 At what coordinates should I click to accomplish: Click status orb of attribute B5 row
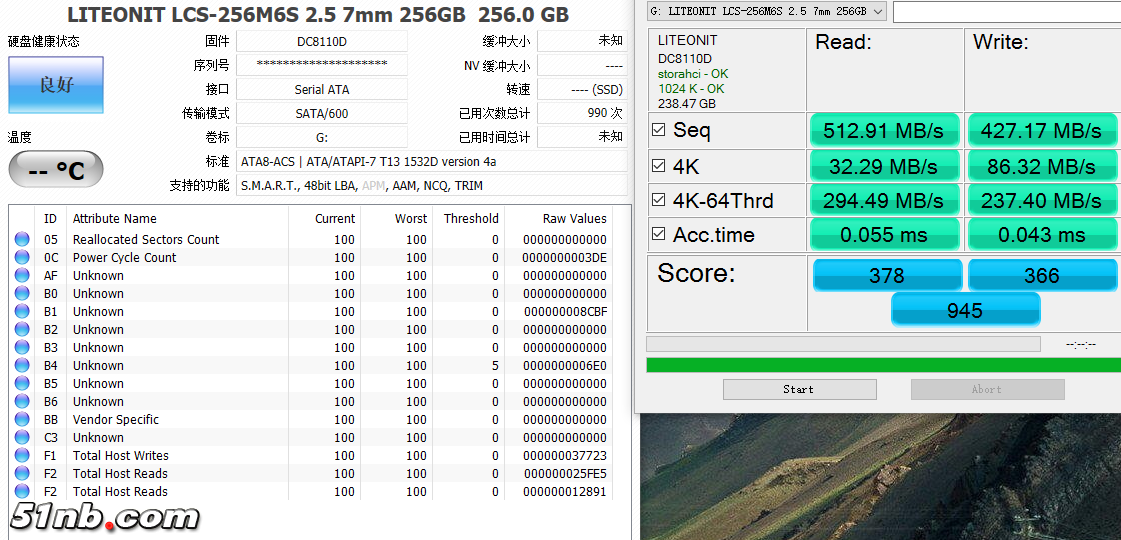click(22, 383)
